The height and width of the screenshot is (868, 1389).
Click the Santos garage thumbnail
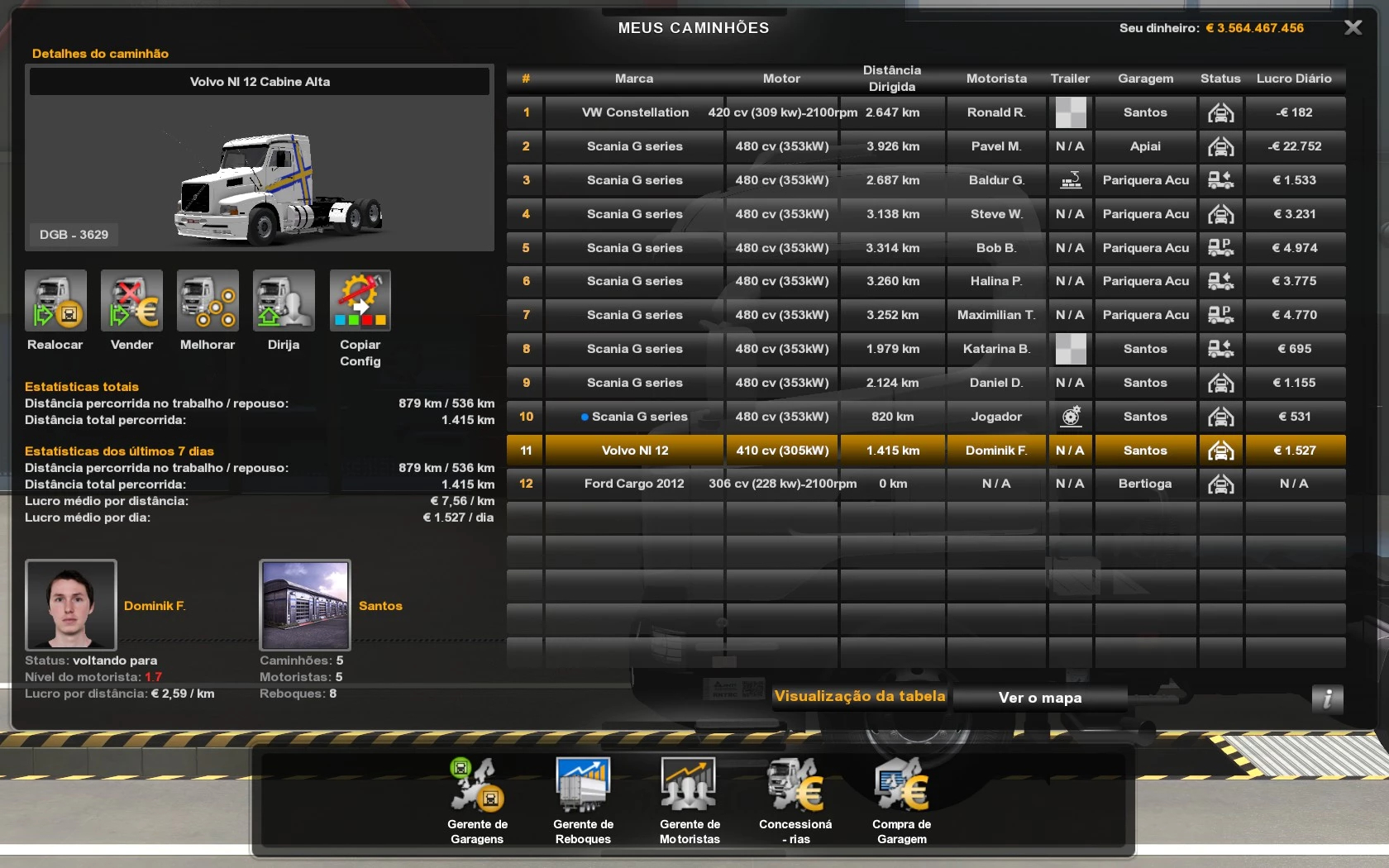(305, 605)
